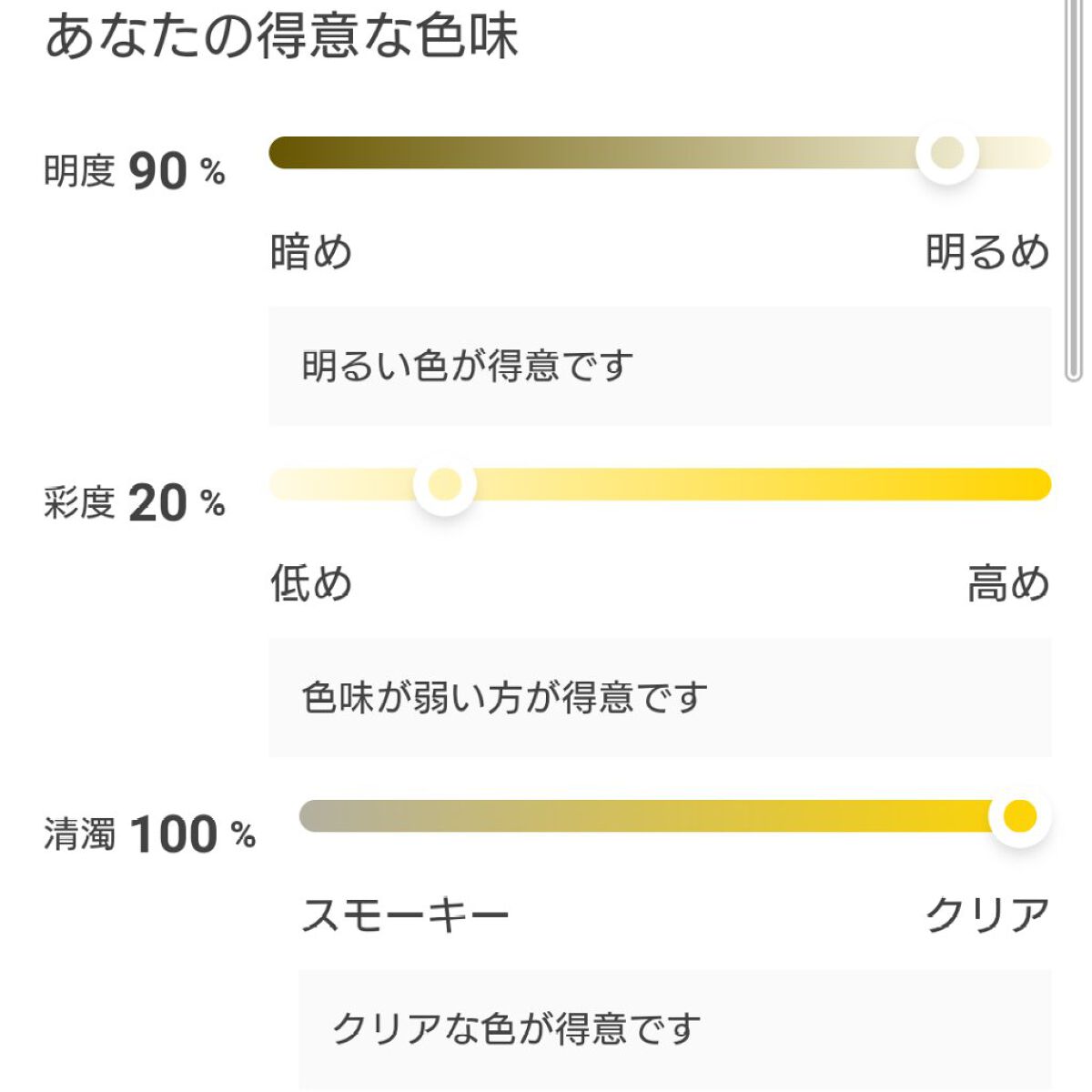Tap the スモーキー label
Image resolution: width=1092 pixels, height=1092 pixels.
(x=405, y=915)
